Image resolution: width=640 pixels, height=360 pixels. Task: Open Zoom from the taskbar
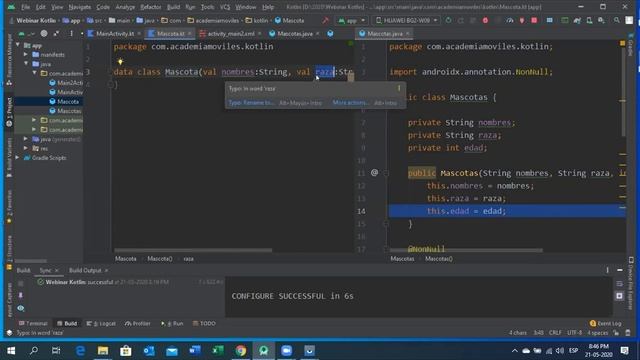(x=287, y=351)
